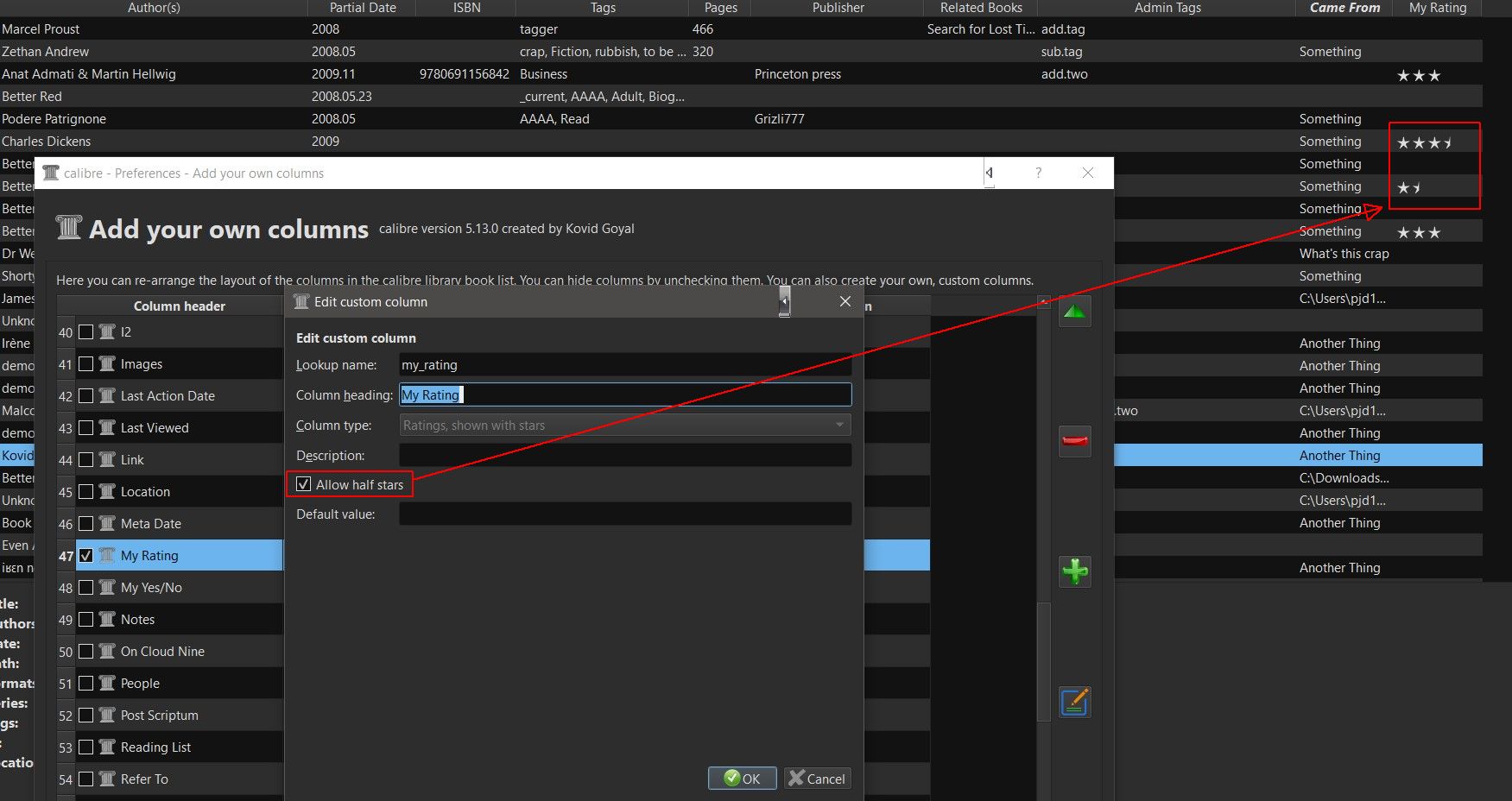
Task: Click the Cancel button
Action: (817, 778)
